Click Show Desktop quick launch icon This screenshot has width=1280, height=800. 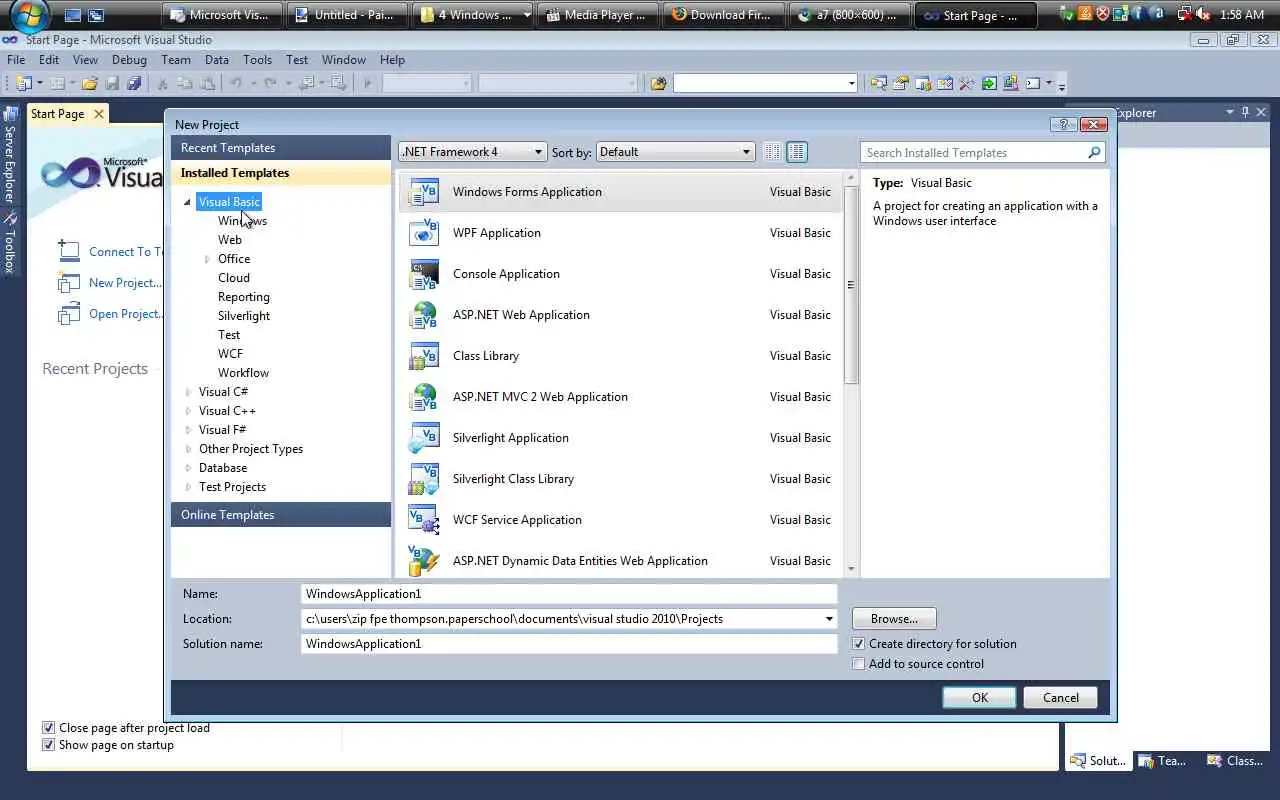[72, 15]
